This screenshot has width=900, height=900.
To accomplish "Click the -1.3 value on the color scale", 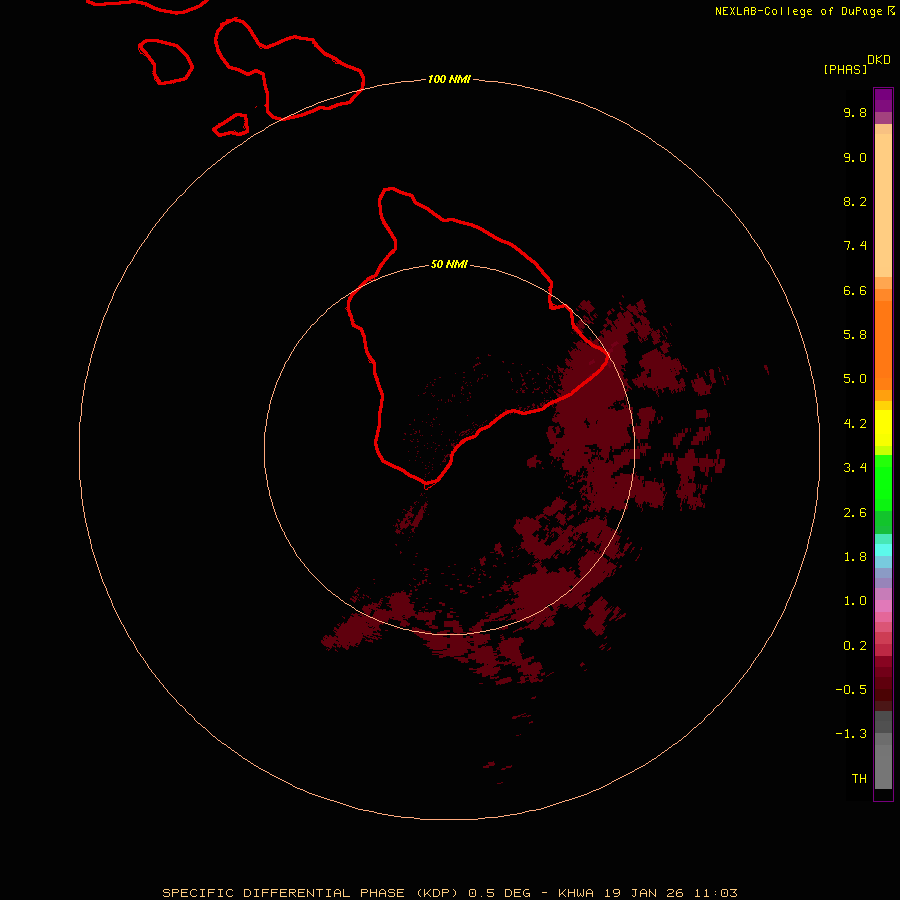I will pos(851,734).
